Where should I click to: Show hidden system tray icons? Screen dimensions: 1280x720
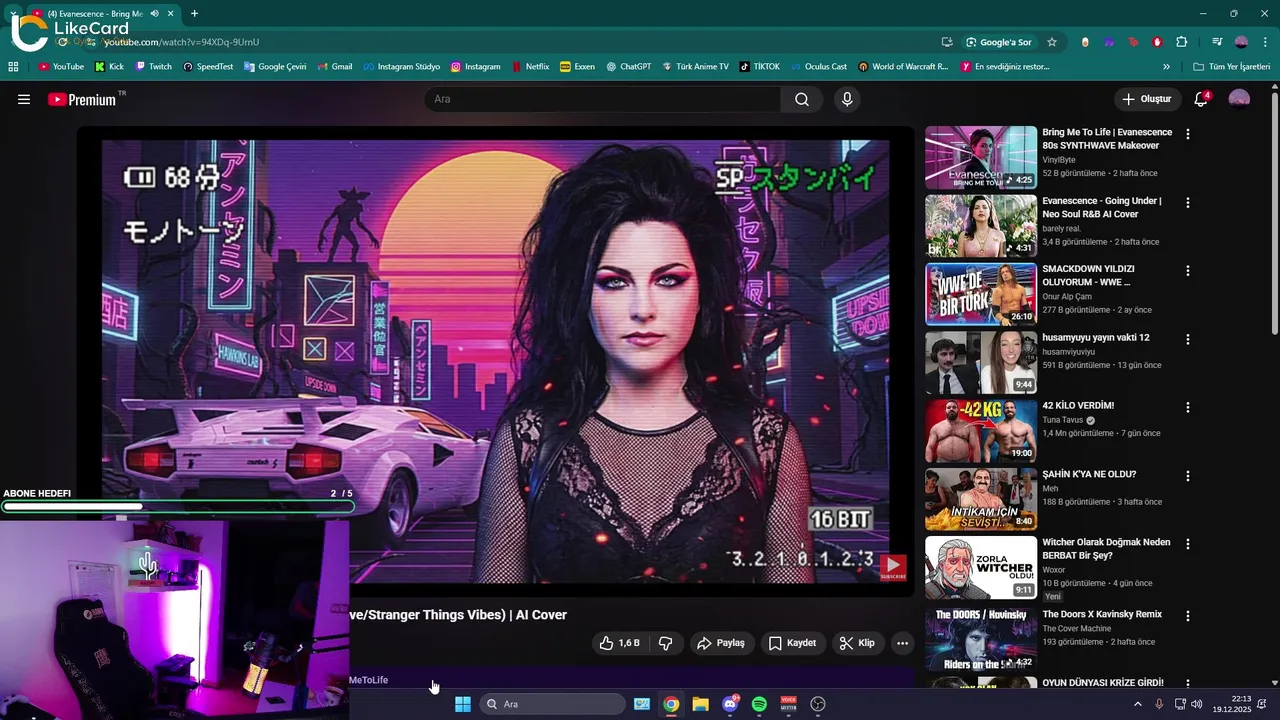coord(1137,704)
